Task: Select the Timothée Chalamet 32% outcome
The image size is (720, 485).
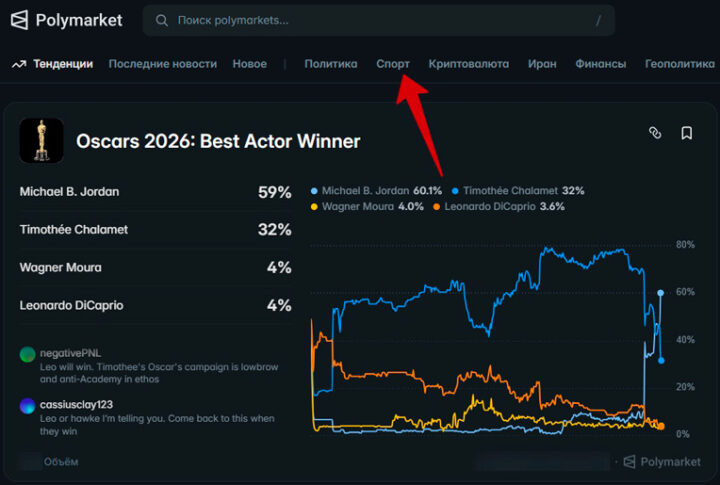Action: (155, 230)
